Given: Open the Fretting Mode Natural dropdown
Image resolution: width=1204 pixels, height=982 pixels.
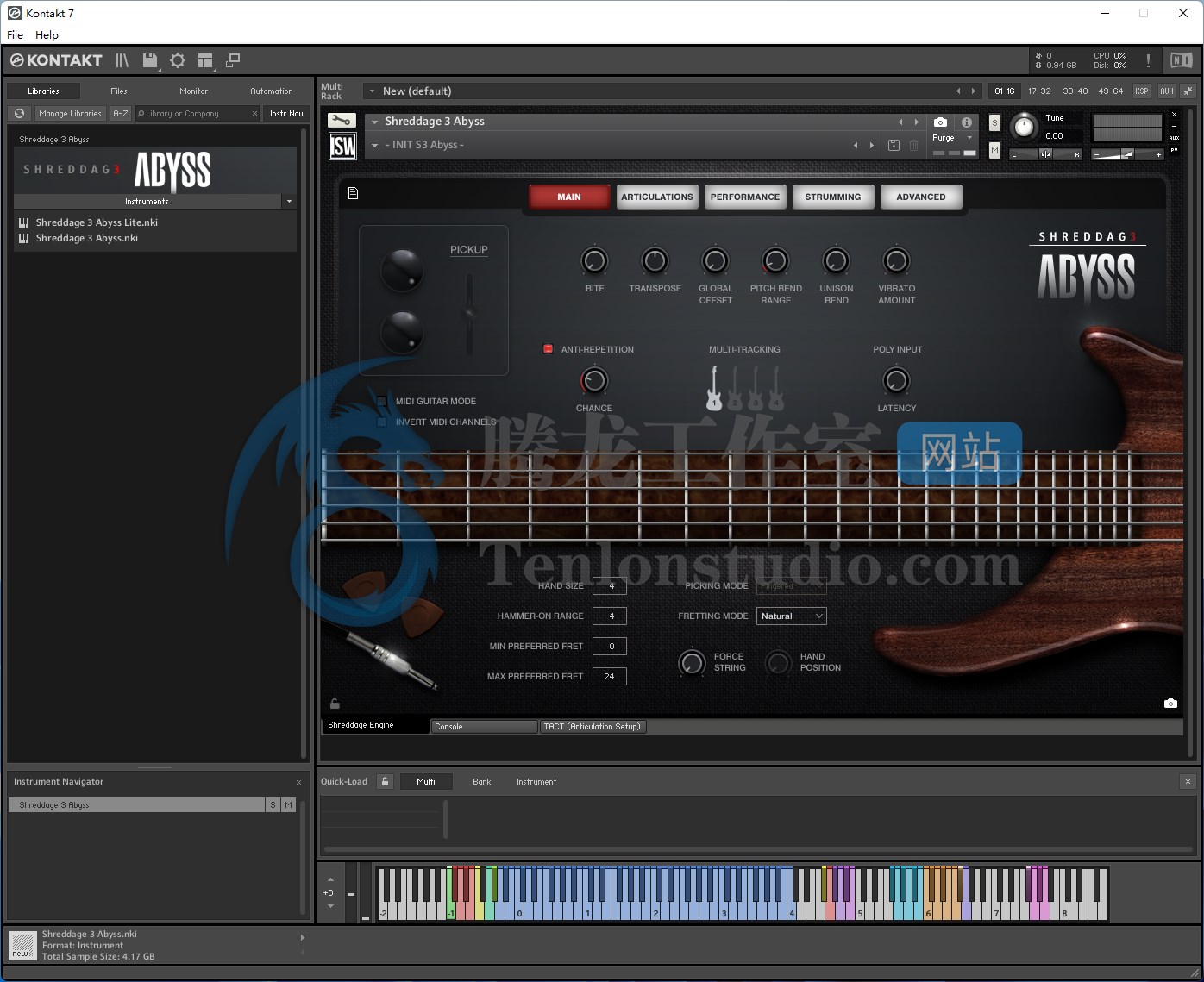Looking at the screenshot, I should pos(792,616).
